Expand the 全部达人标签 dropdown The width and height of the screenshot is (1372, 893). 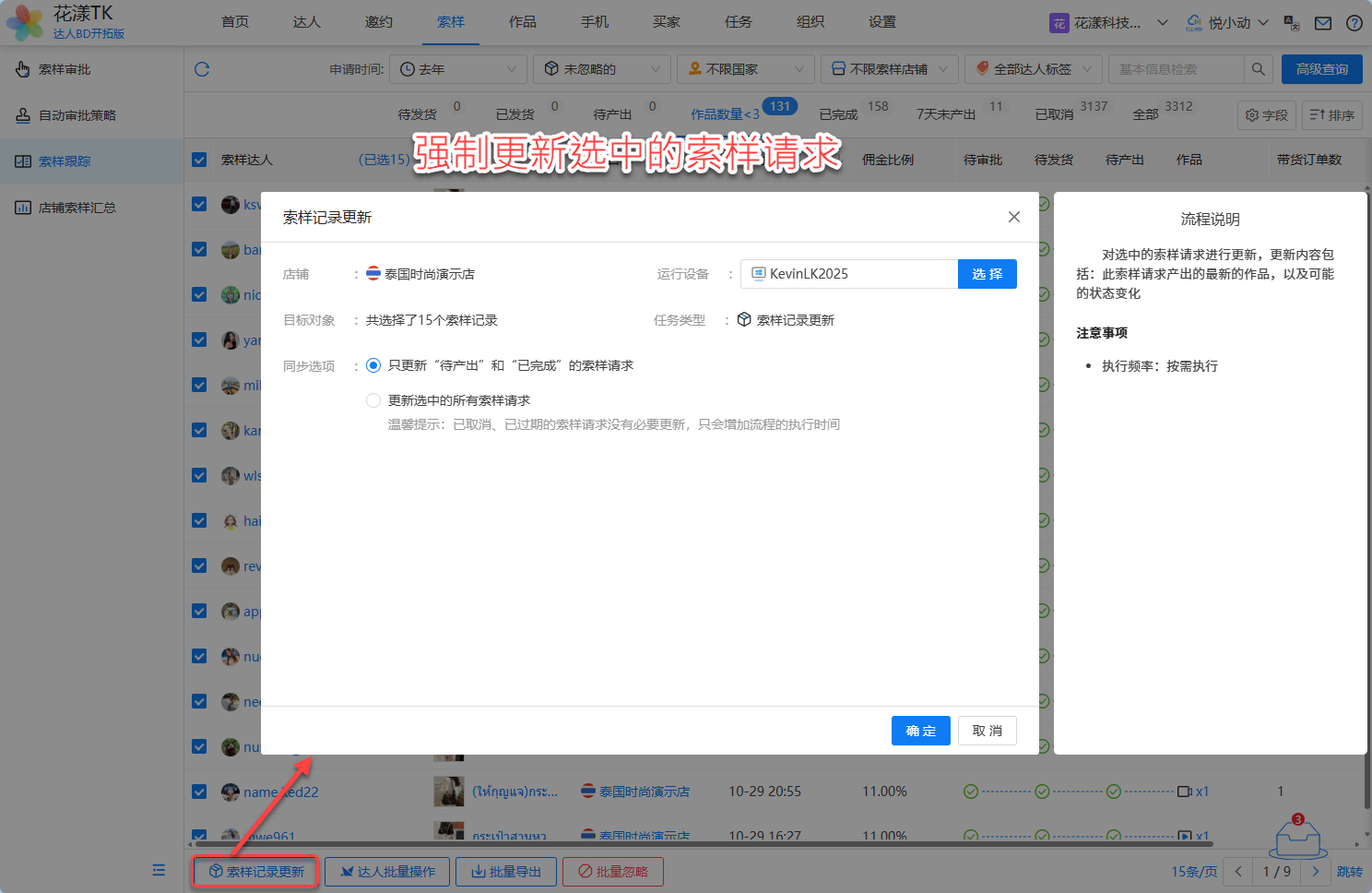click(x=1033, y=69)
